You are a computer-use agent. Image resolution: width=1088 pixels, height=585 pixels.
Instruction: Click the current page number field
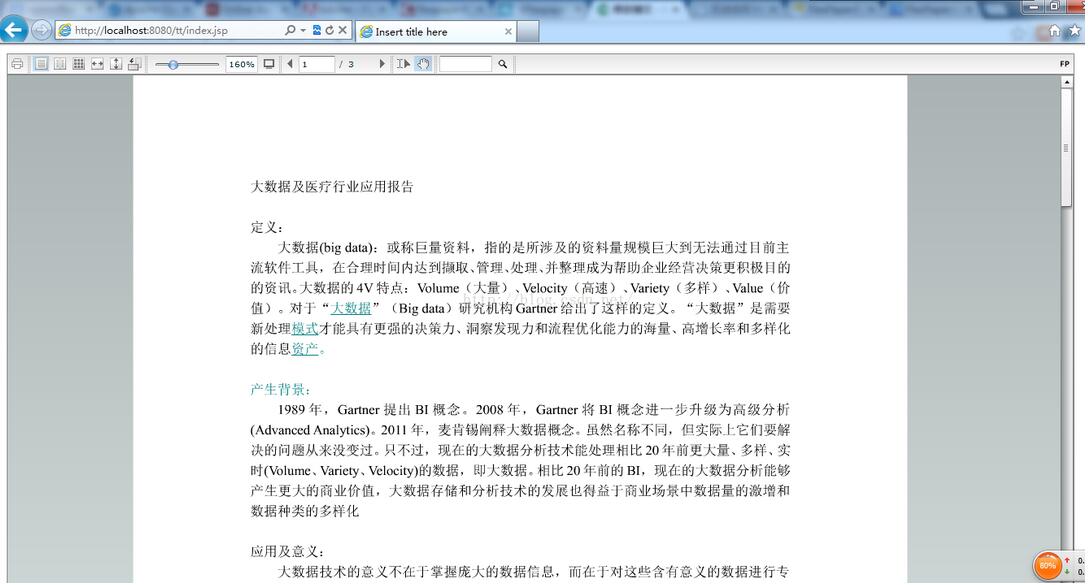[316, 64]
